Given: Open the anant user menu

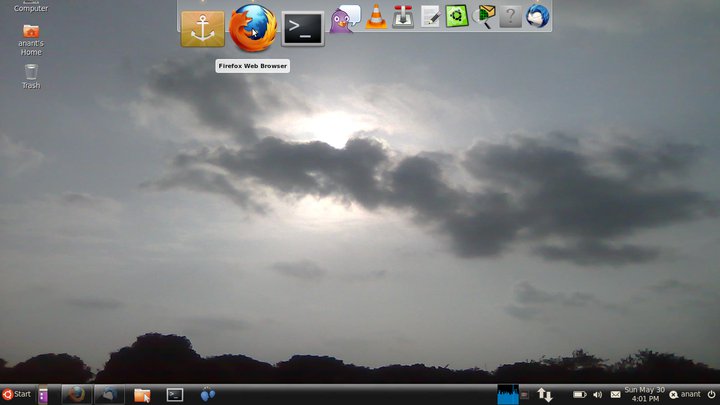Looking at the screenshot, I should 685,394.
